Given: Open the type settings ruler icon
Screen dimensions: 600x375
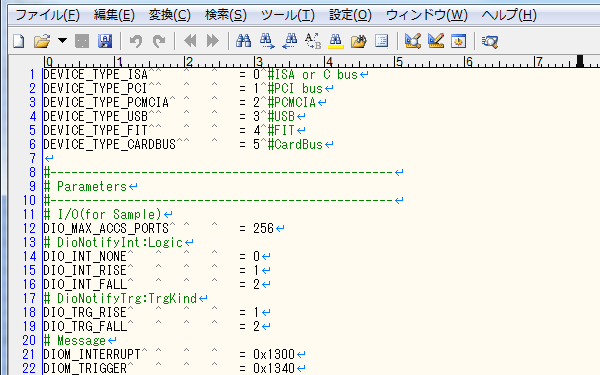Looking at the screenshot, I should coord(436,41).
